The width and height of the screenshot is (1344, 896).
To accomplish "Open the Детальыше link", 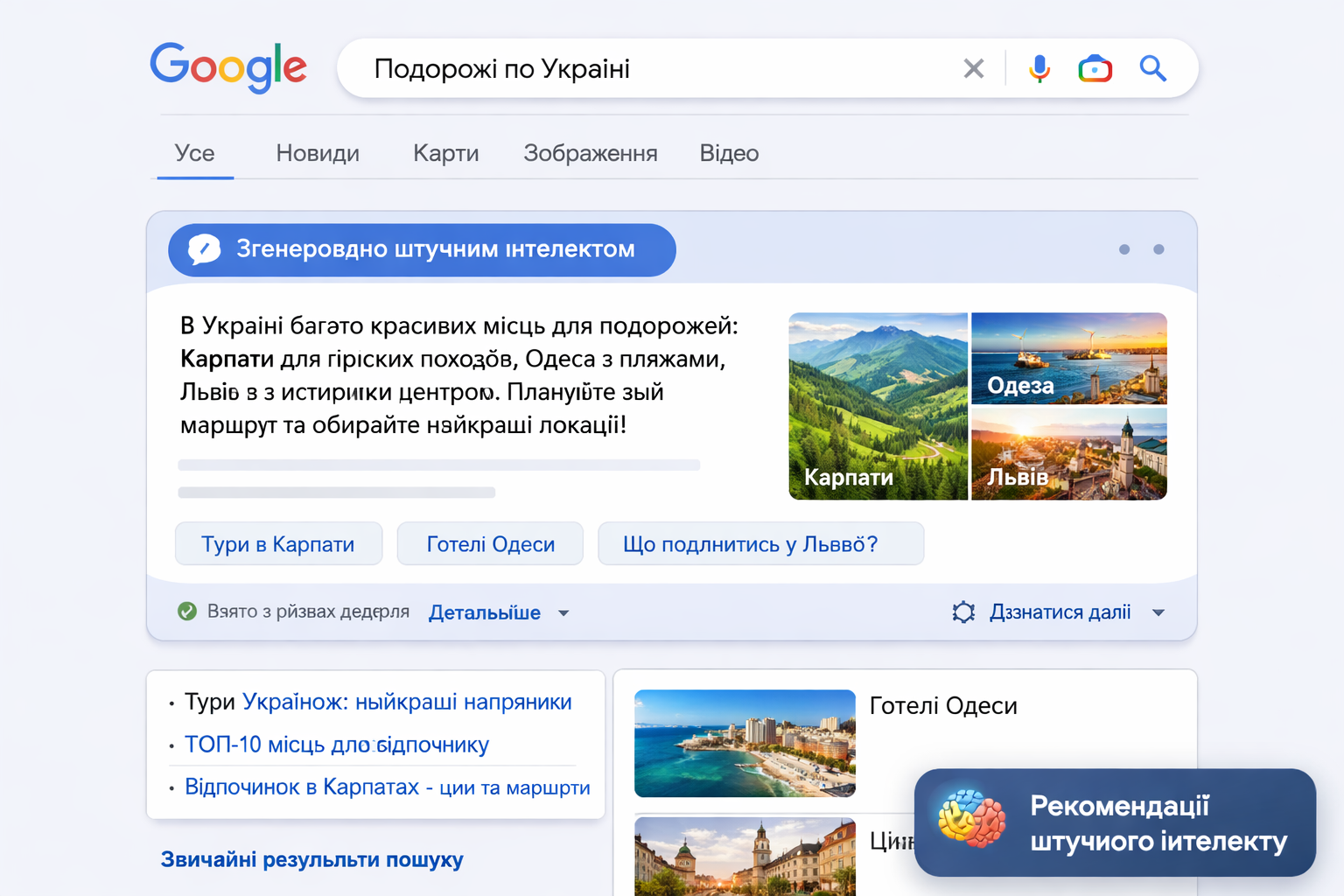I will (485, 612).
